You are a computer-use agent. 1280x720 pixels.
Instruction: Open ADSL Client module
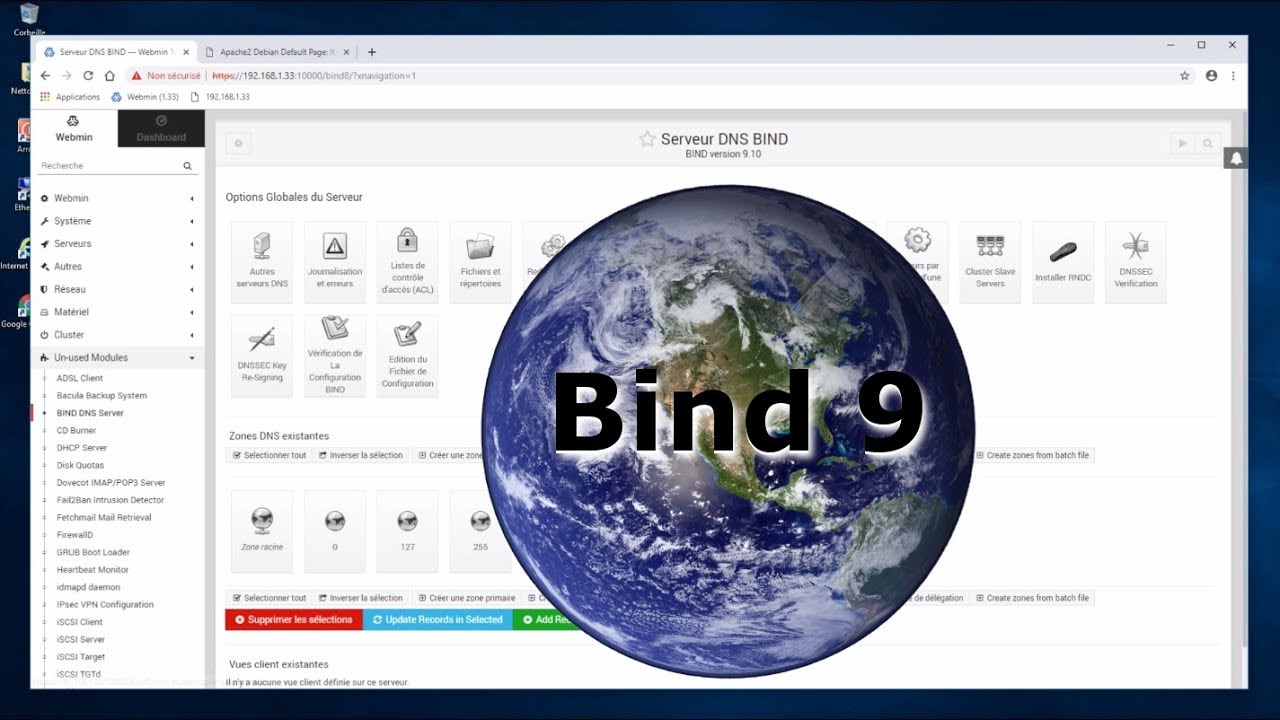point(80,378)
